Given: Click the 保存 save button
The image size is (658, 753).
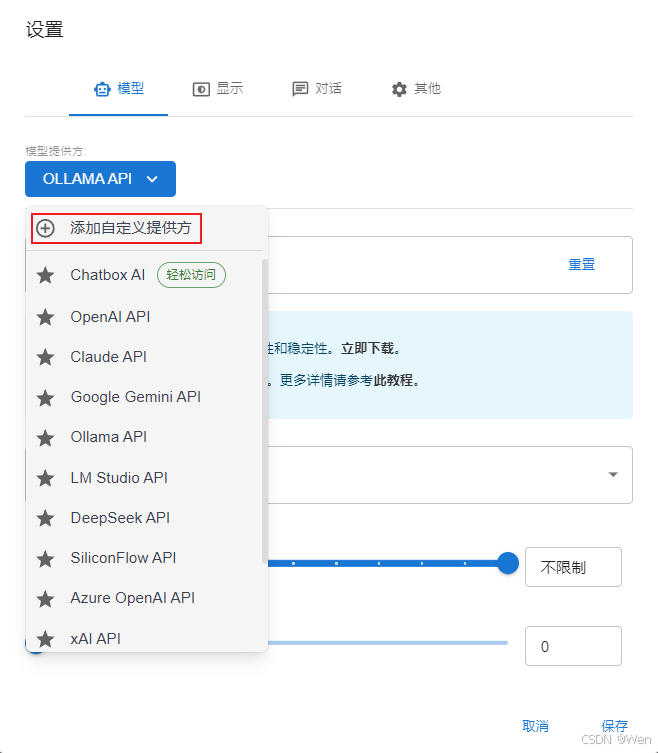Looking at the screenshot, I should coord(615,726).
